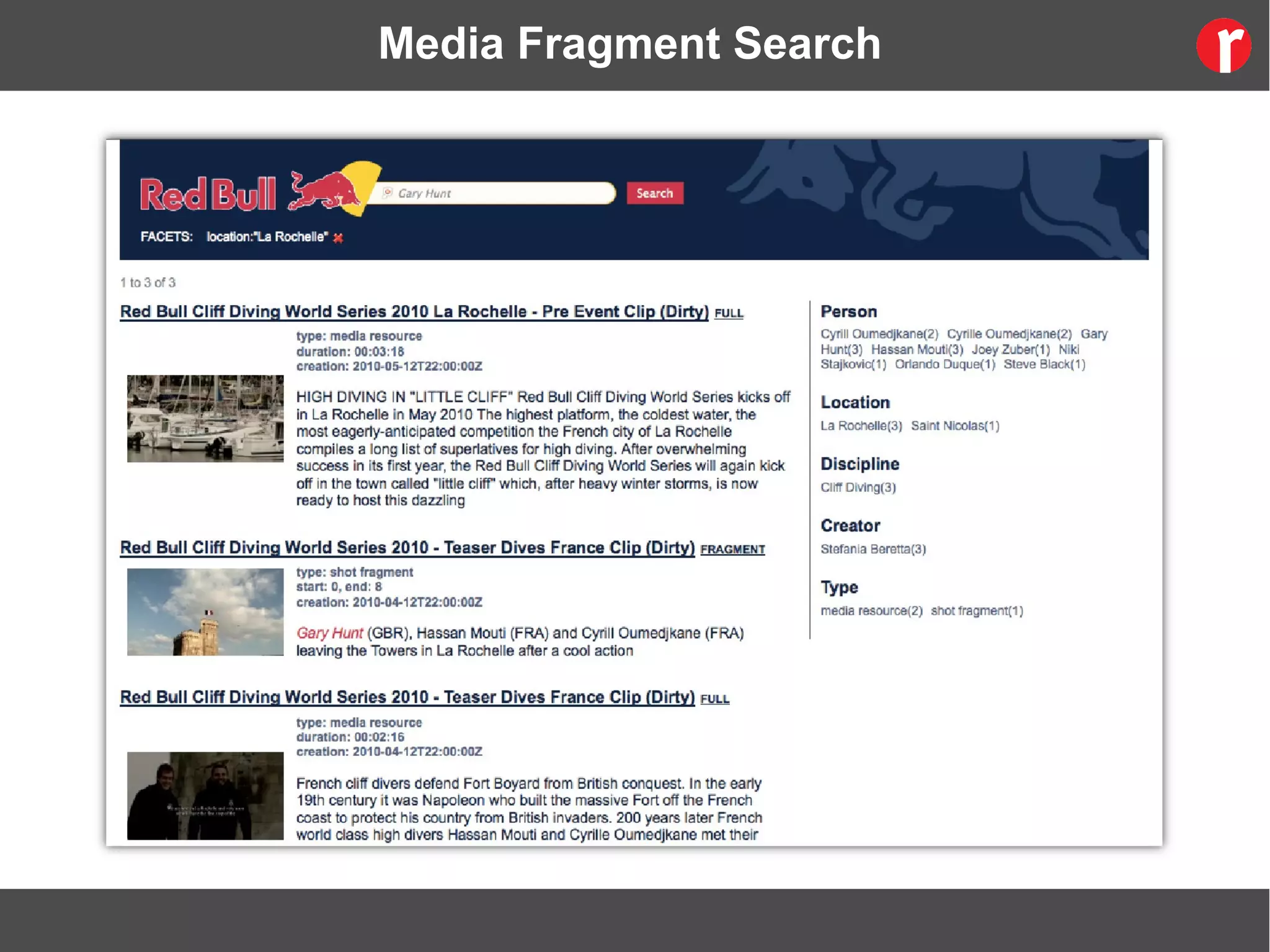Click the '1 to 3 of 3' result count
The width and height of the screenshot is (1270, 952).
(148, 283)
